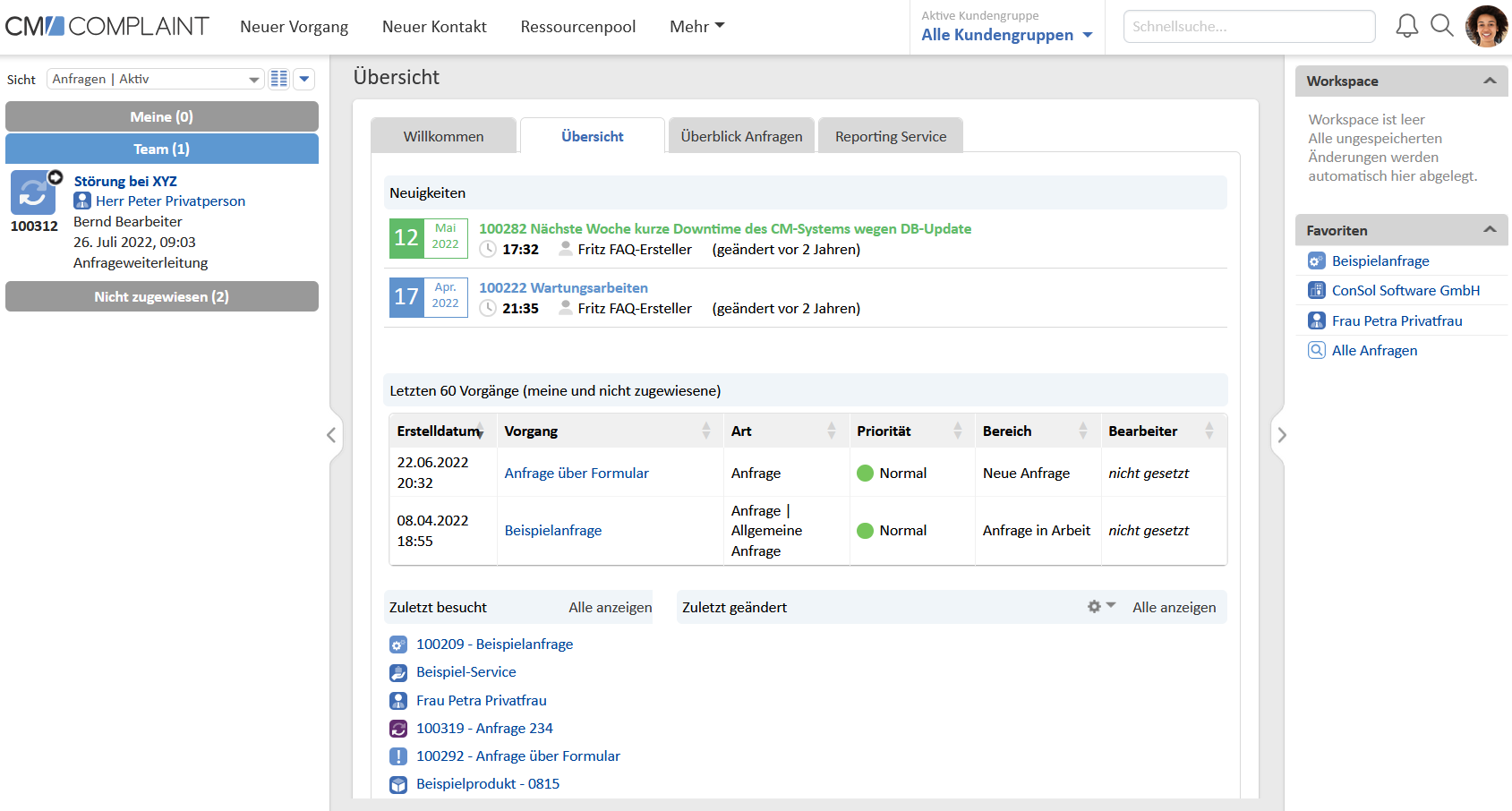Click the 12 Mai 2022 date badge
The image size is (1512, 811).
click(428, 238)
